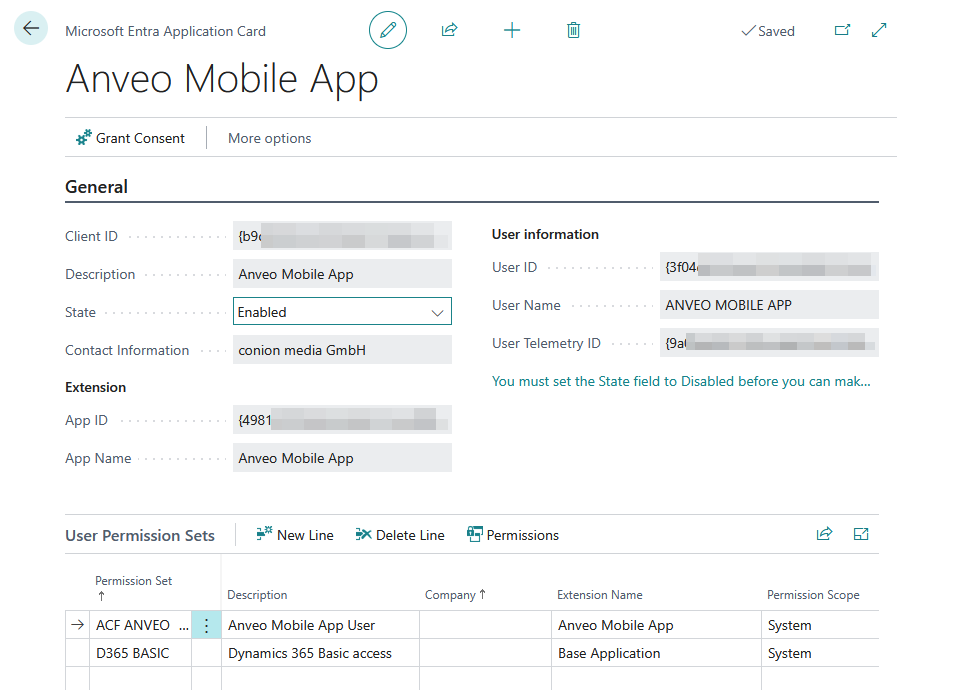Collapse the General section heading
963x690 pixels.
(x=96, y=187)
